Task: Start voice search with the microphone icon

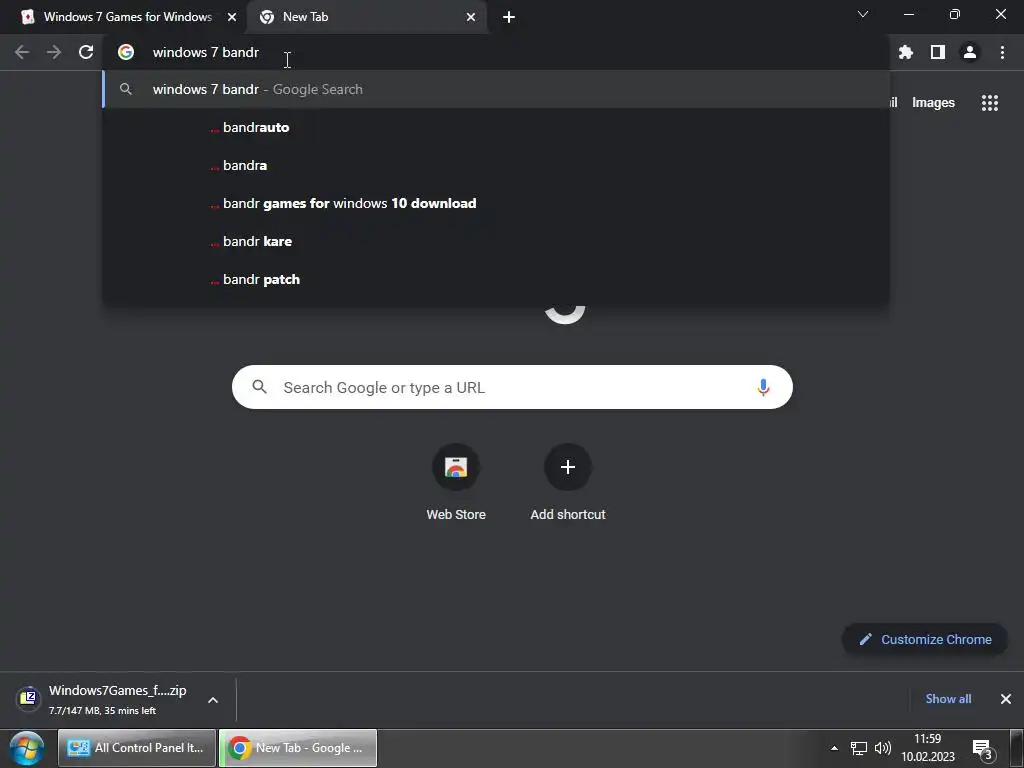Action: (x=763, y=387)
